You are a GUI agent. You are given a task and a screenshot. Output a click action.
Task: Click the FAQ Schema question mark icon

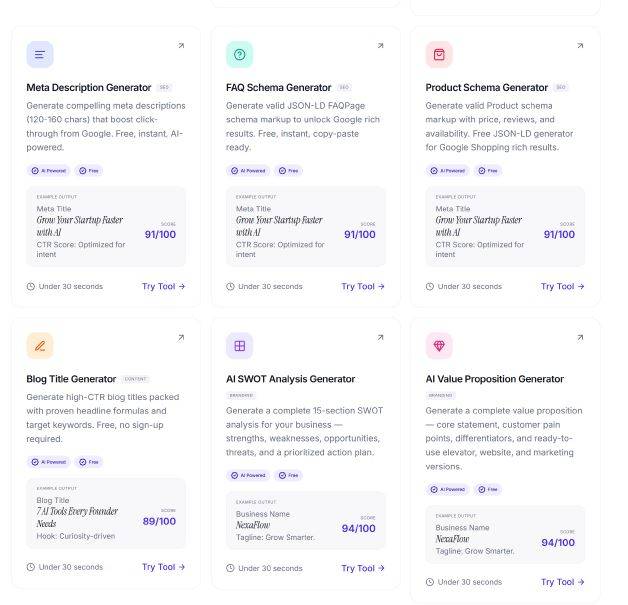240,54
